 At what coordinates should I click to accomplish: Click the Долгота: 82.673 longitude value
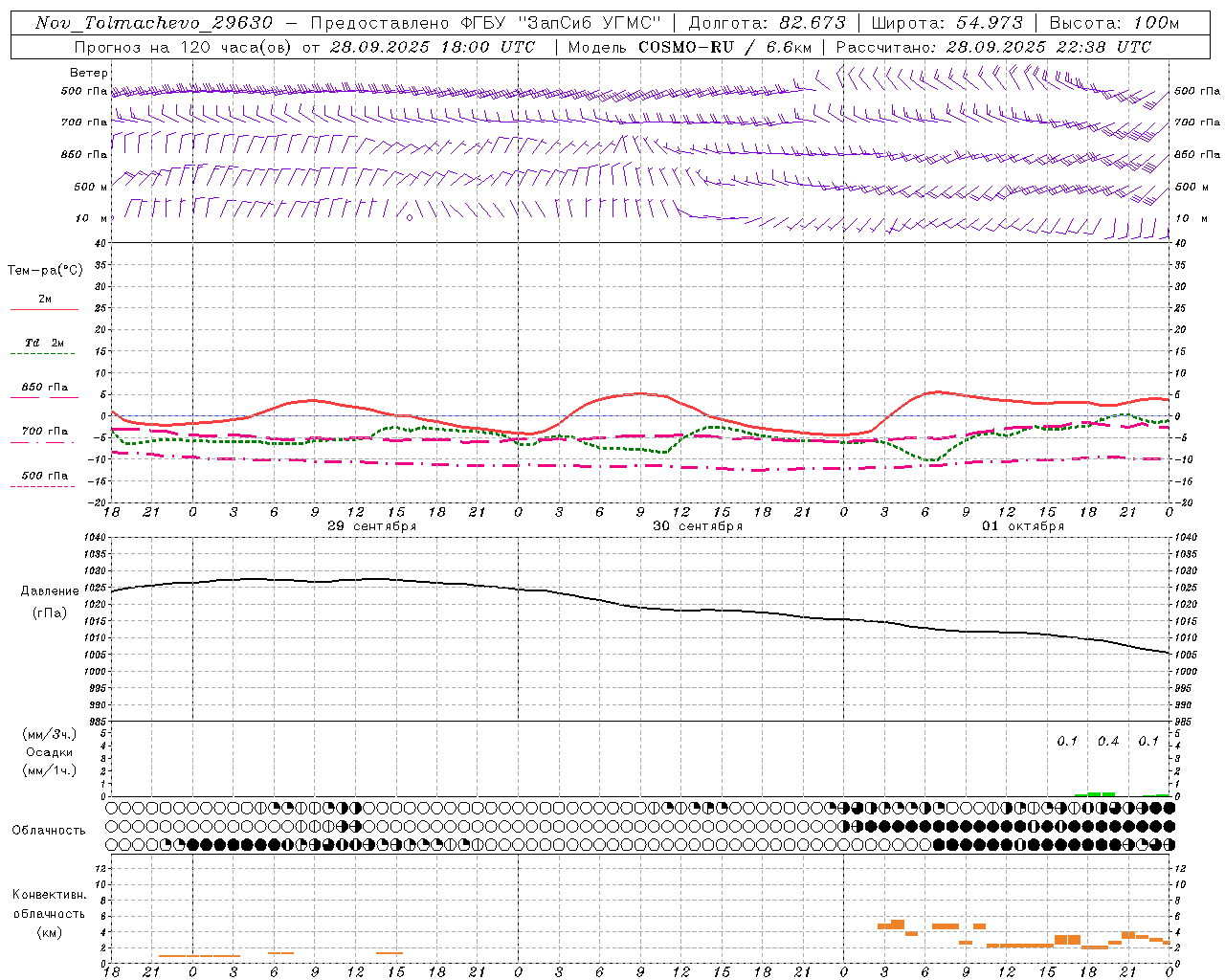(x=768, y=23)
